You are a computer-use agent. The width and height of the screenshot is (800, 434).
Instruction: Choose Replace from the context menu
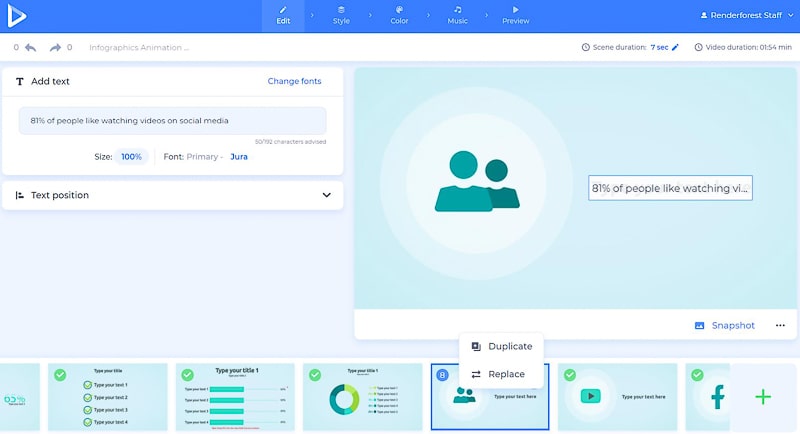tap(497, 374)
